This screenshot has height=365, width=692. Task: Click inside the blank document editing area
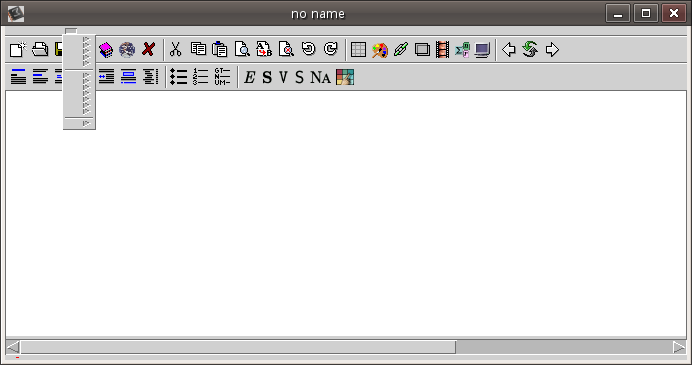(x=346, y=214)
